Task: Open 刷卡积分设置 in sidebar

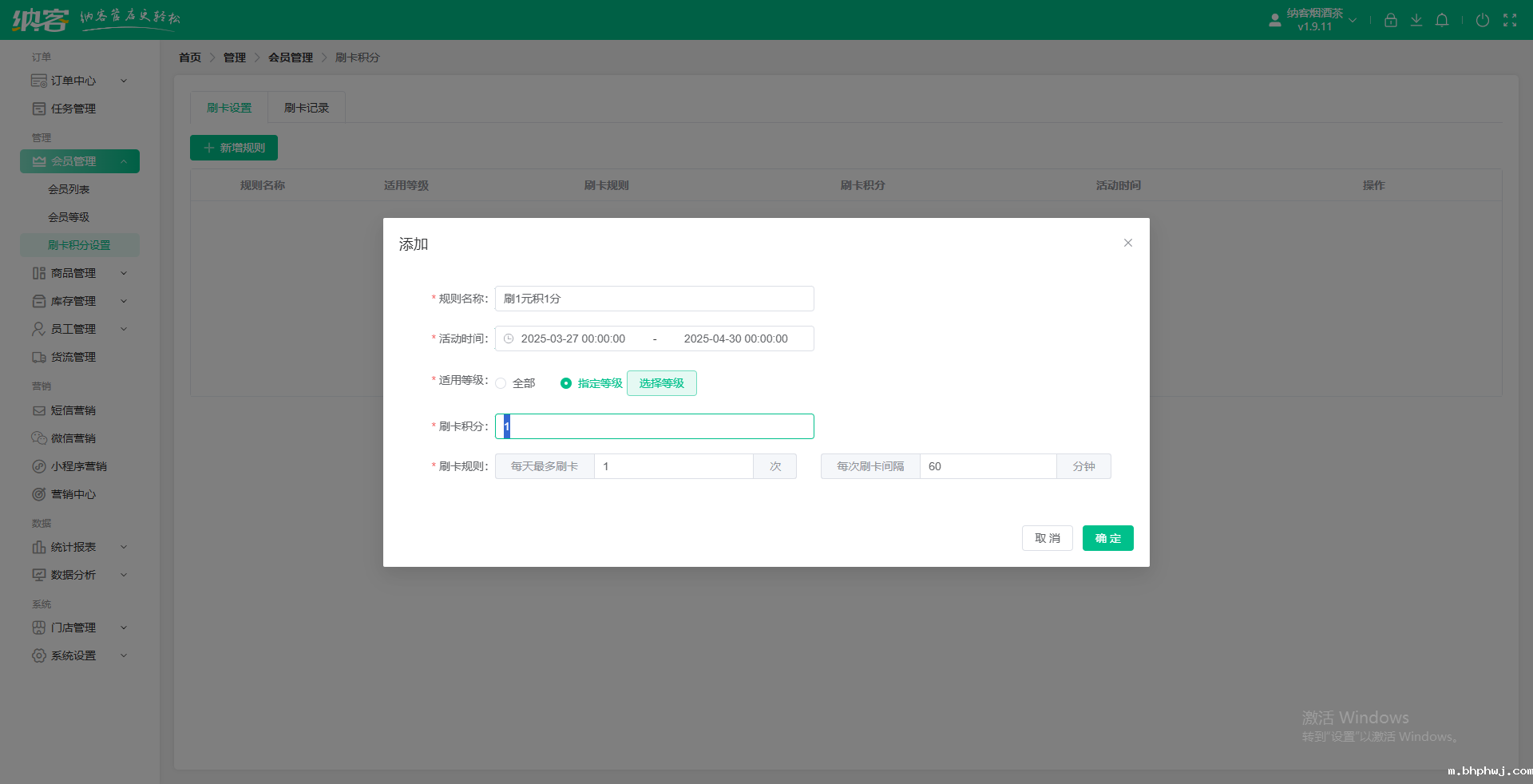Action: click(x=79, y=245)
